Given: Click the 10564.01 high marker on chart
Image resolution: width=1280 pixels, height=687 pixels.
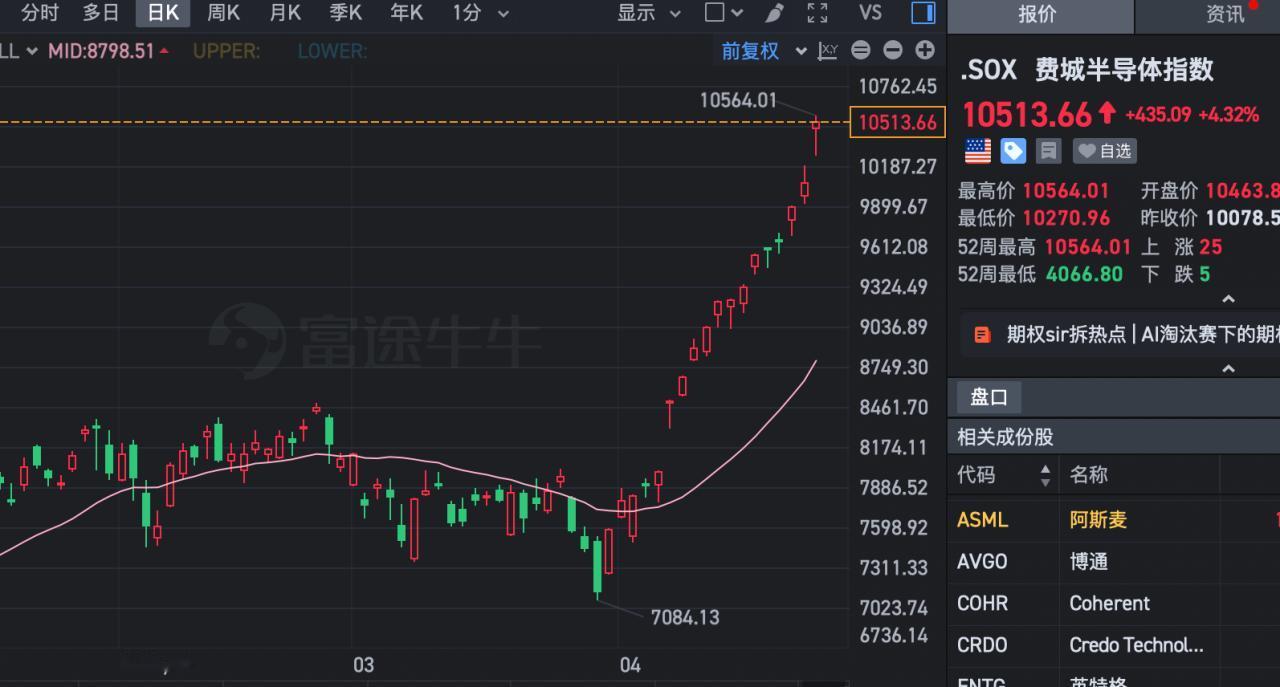Looking at the screenshot, I should point(738,99).
